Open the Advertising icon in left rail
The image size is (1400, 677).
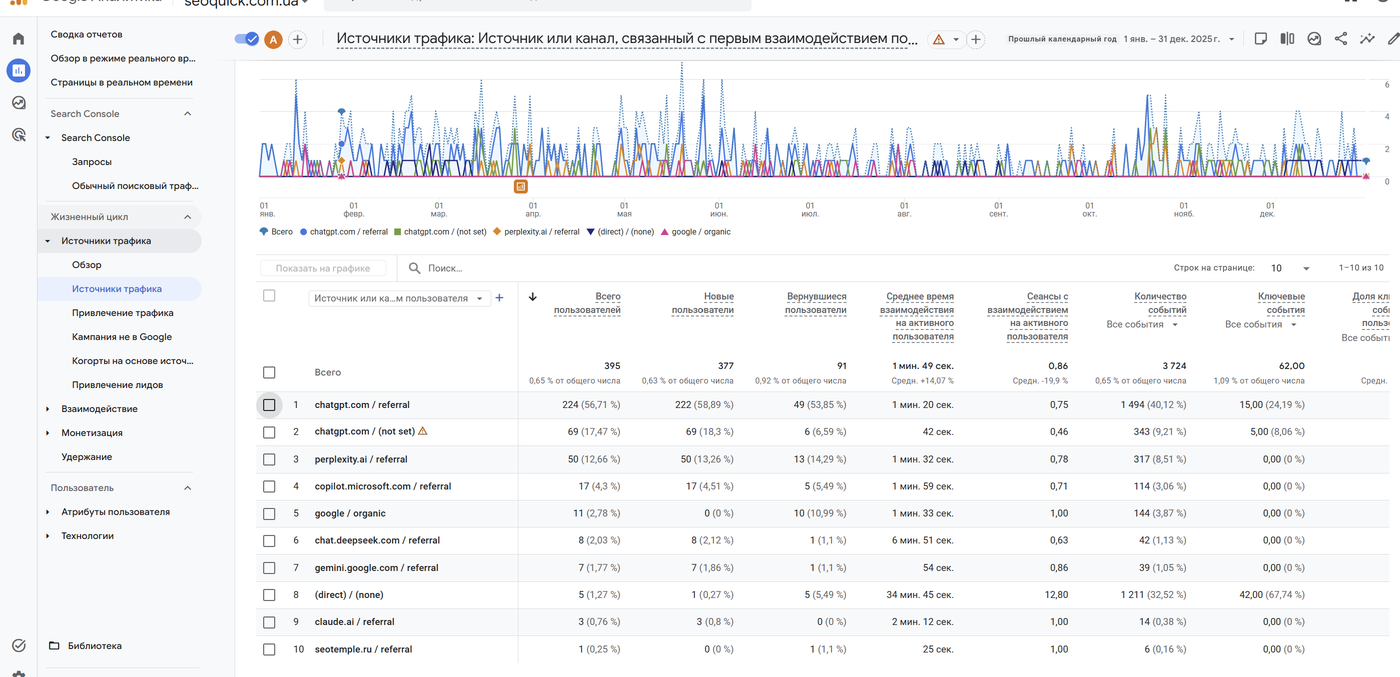(x=18, y=134)
